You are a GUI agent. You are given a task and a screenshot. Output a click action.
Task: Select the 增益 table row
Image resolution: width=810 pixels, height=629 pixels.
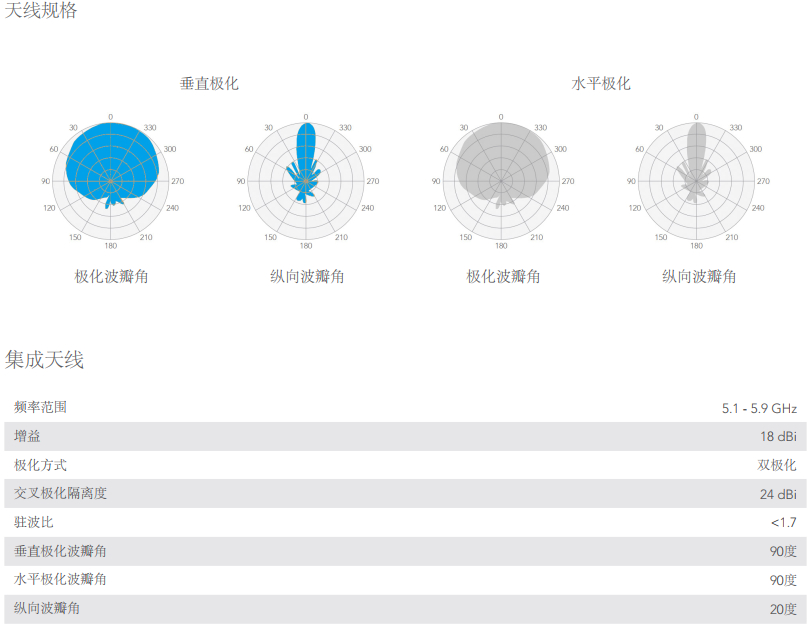[405, 436]
